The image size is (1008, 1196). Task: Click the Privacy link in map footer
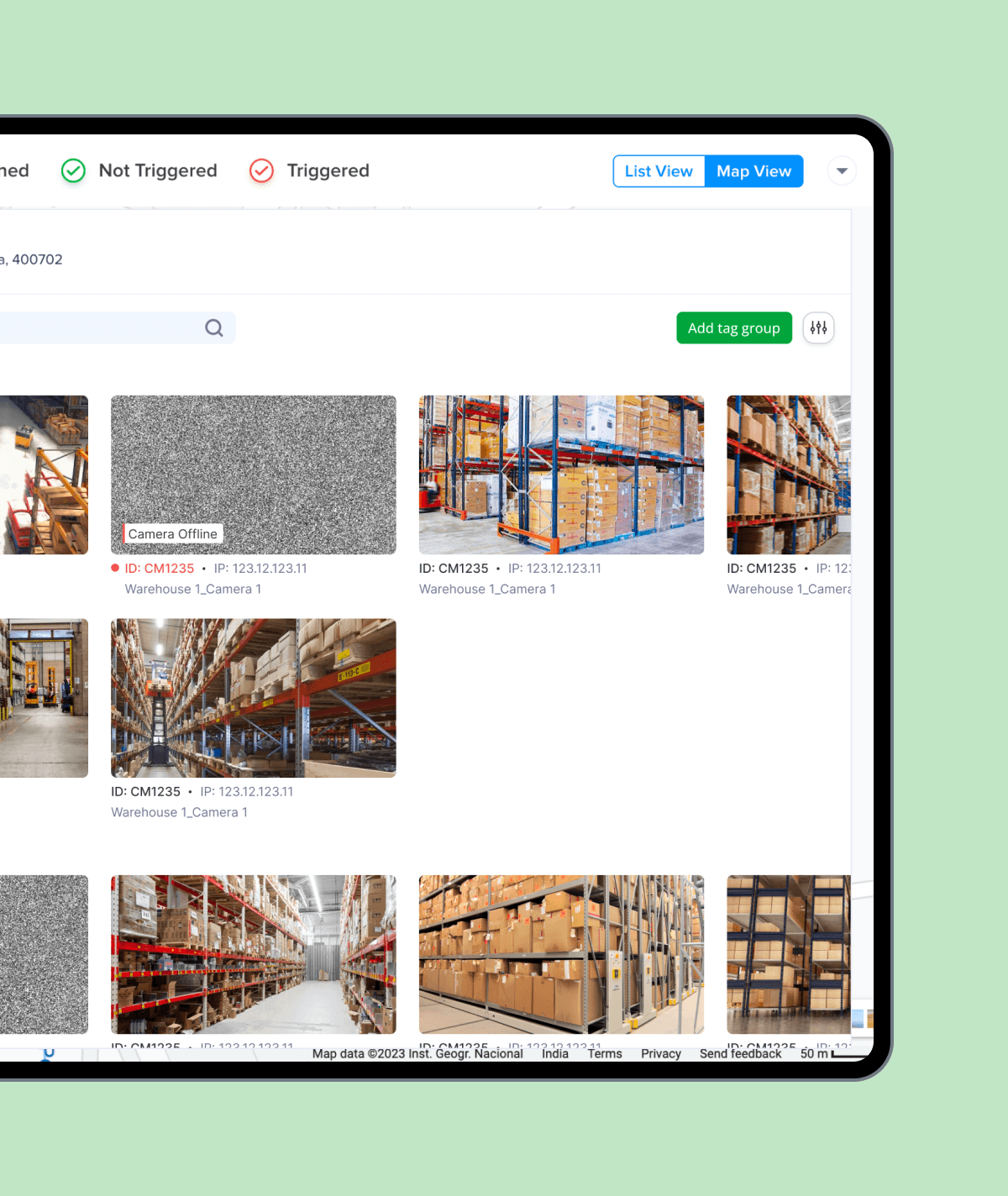pyautogui.click(x=661, y=1054)
